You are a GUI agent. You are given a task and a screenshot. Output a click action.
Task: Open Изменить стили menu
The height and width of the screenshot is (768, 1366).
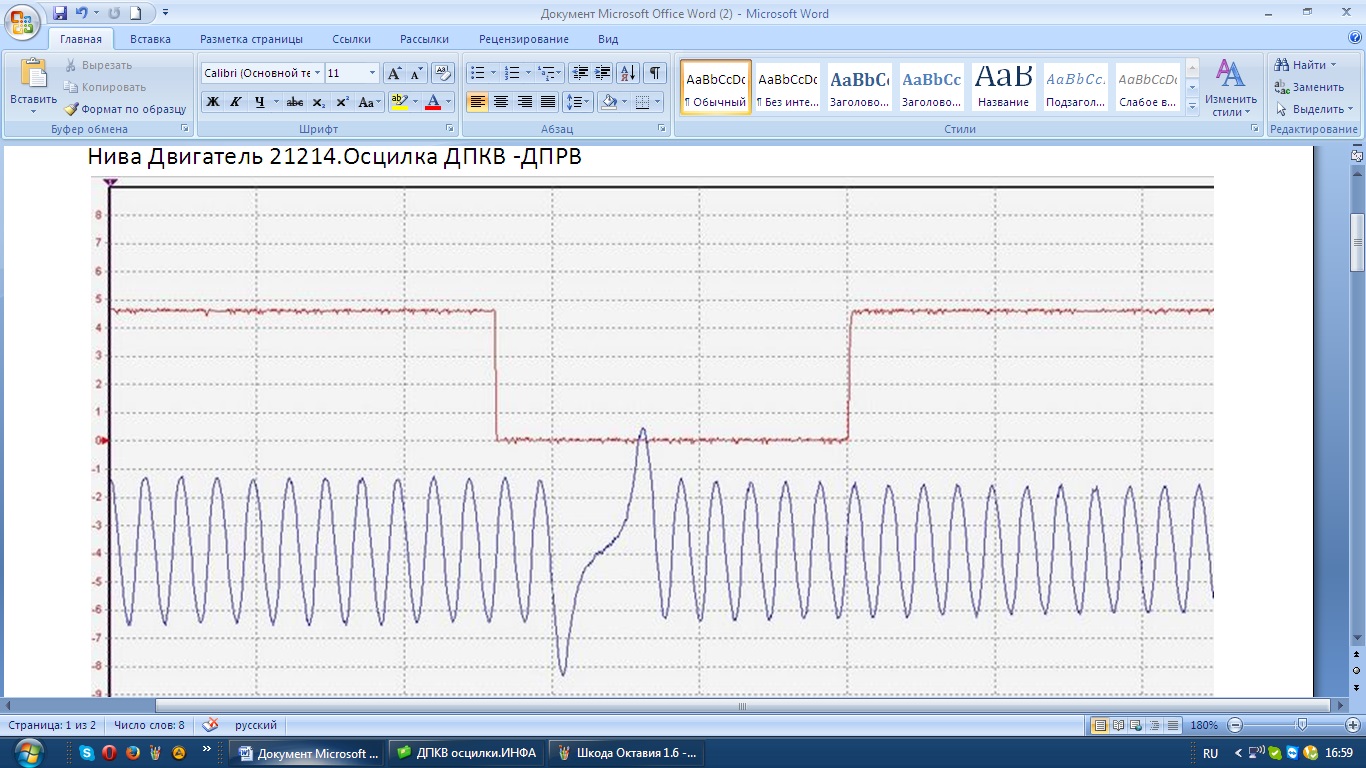click(1231, 88)
